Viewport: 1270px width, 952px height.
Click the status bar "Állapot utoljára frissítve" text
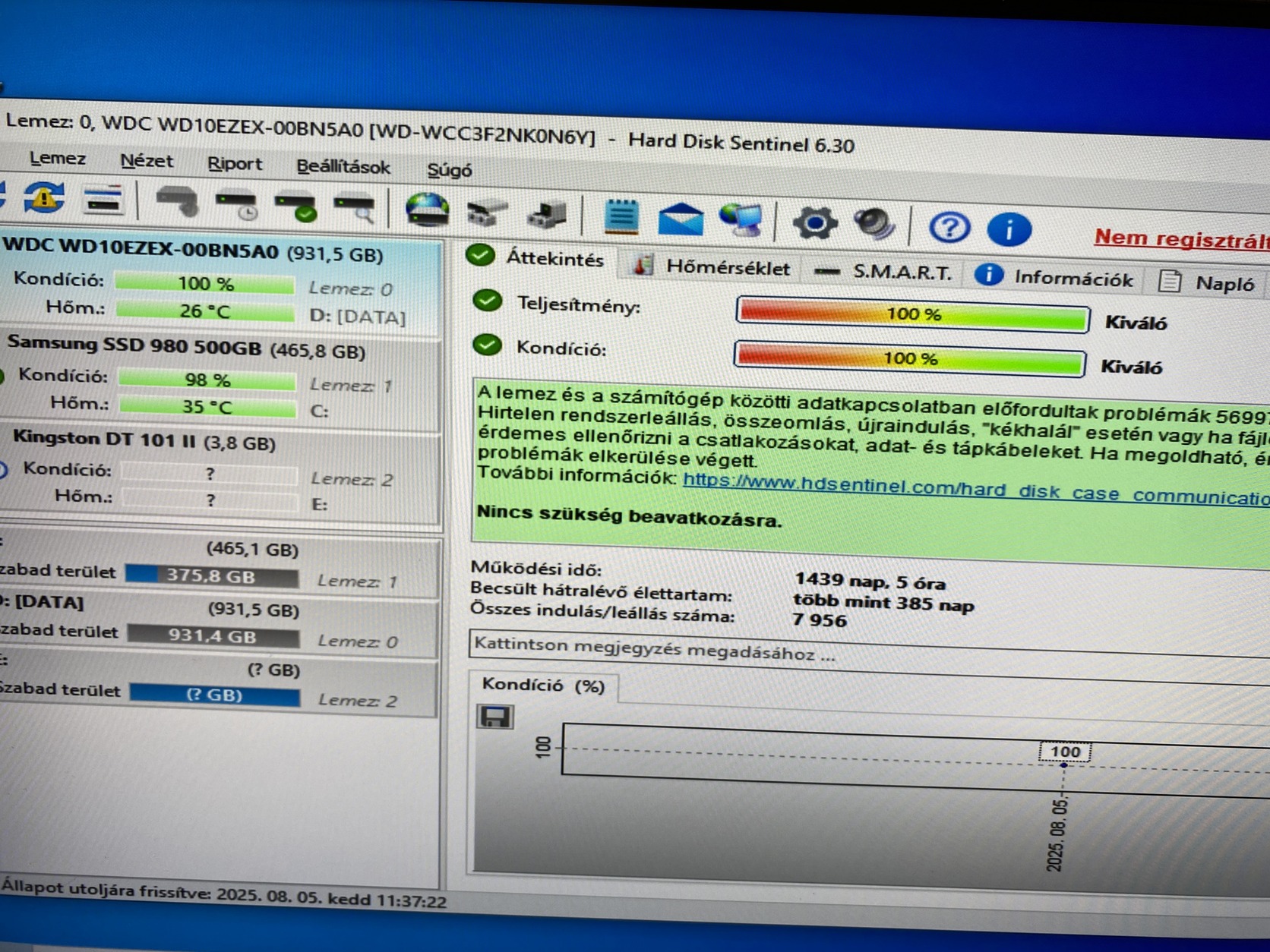tap(224, 894)
